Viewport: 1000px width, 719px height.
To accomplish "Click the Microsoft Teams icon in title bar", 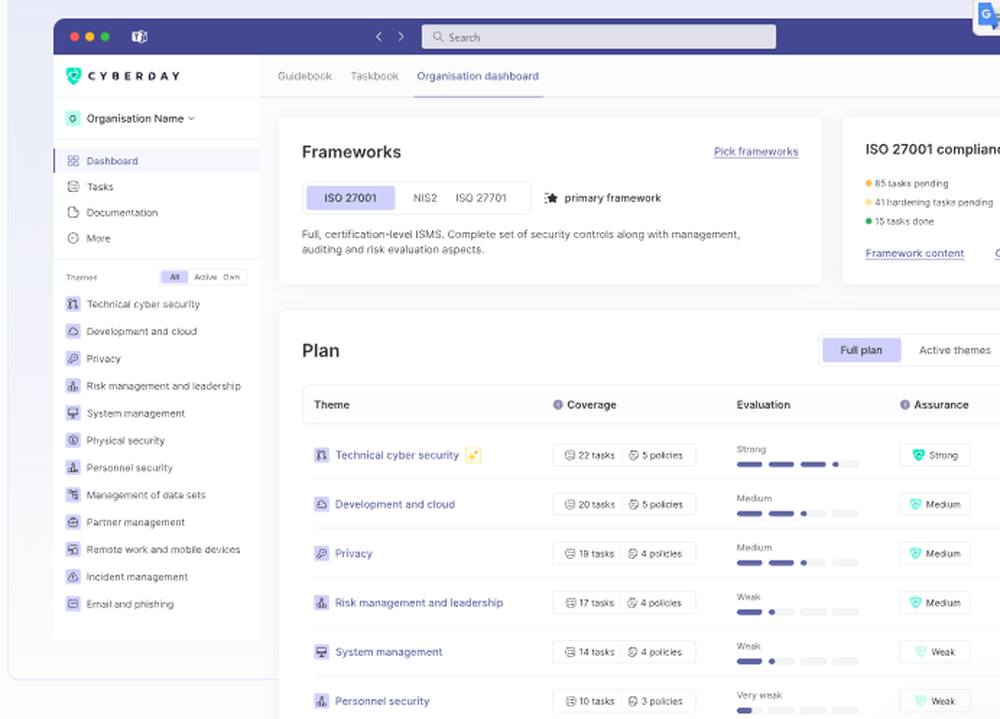I will click(140, 37).
